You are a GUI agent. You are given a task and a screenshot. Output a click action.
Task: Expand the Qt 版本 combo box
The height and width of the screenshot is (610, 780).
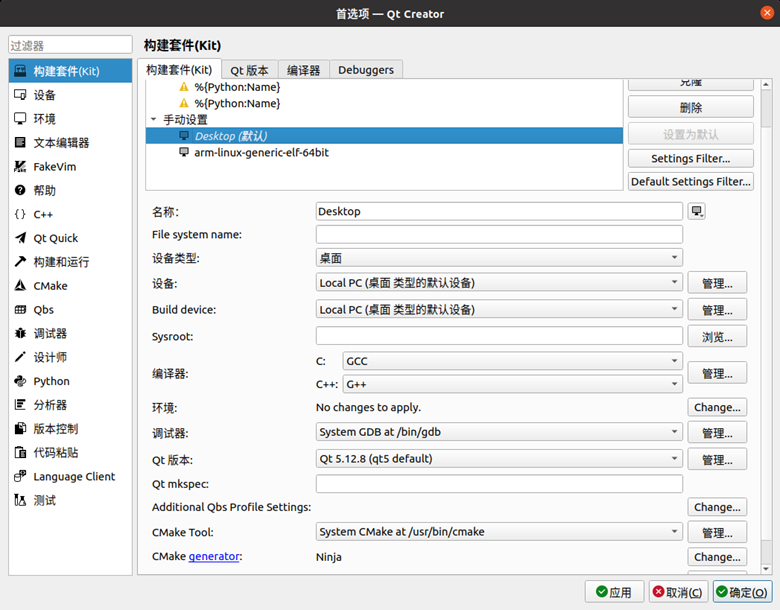499,459
